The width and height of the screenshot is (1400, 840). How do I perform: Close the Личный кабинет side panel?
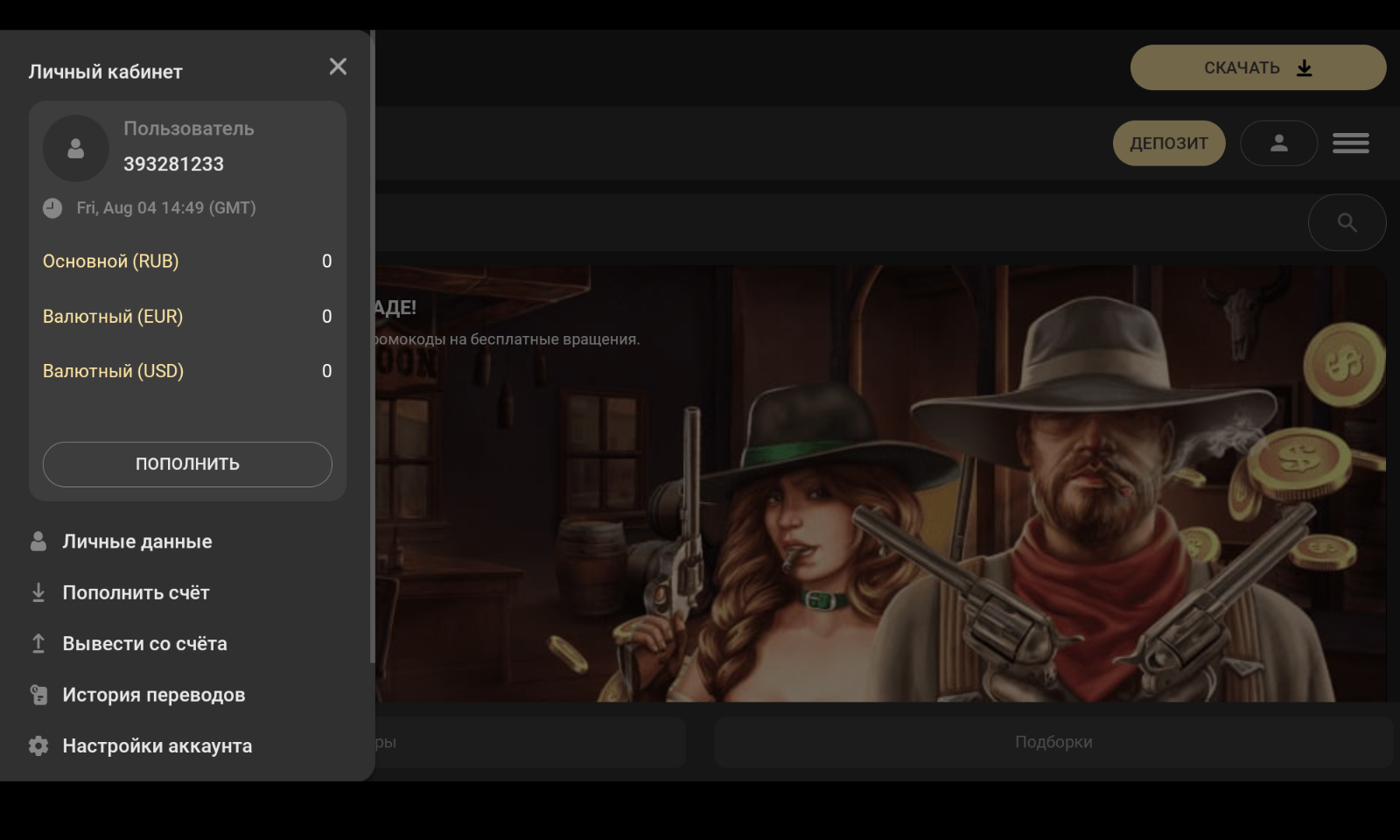pyautogui.click(x=338, y=66)
